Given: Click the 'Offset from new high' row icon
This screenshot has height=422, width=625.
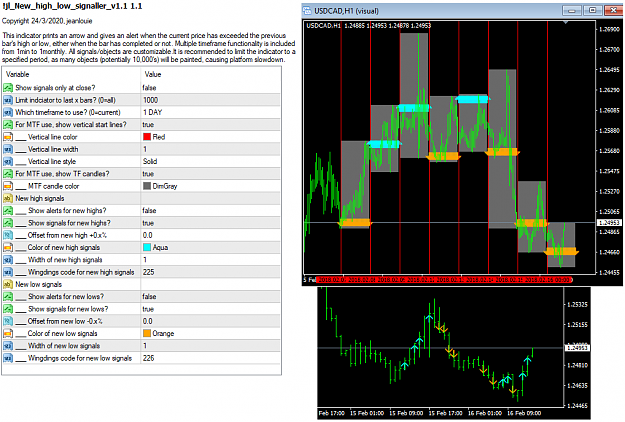Looking at the screenshot, I should coord(8,235).
